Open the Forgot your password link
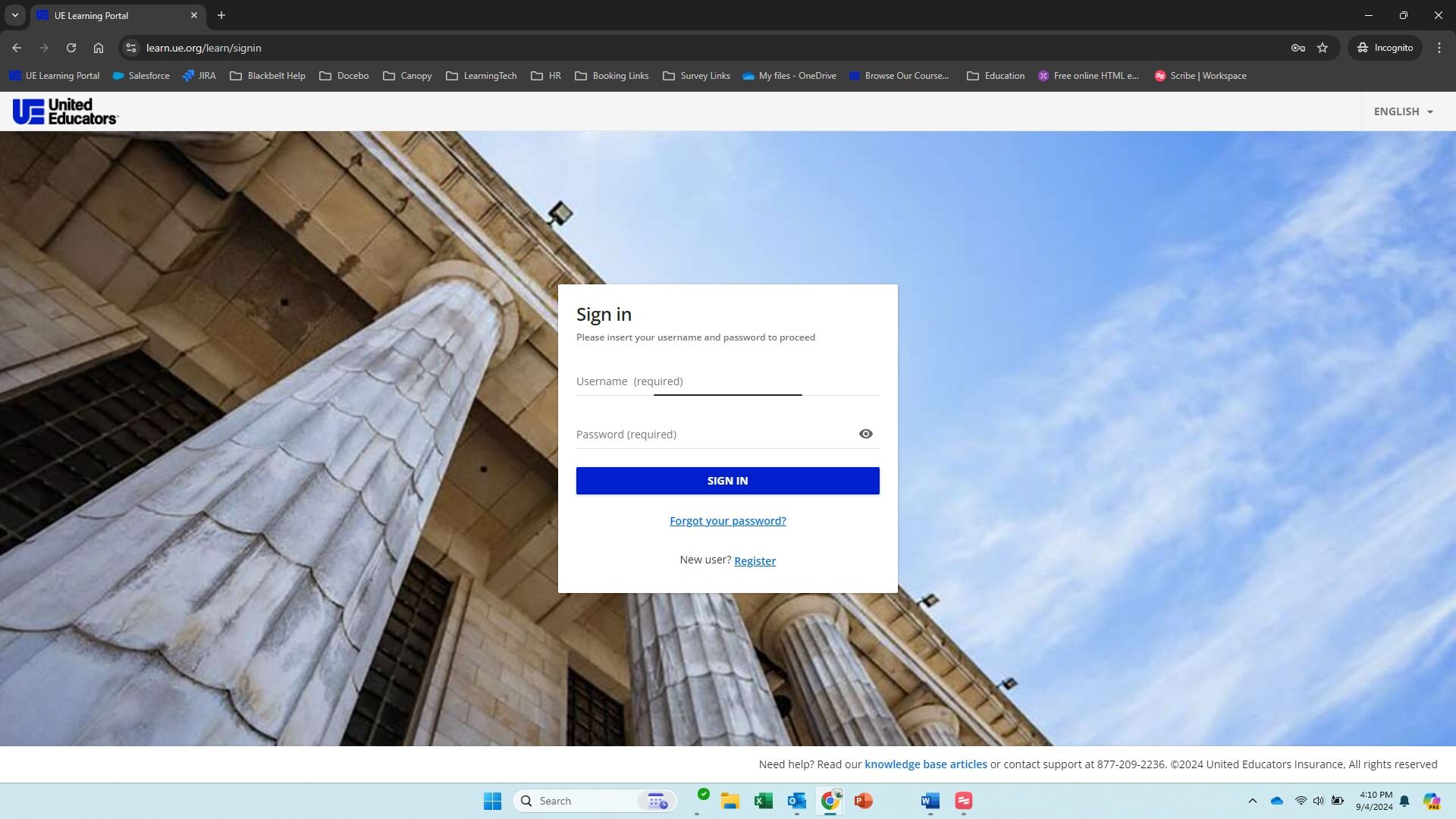This screenshot has width=1456, height=819. coord(727,521)
